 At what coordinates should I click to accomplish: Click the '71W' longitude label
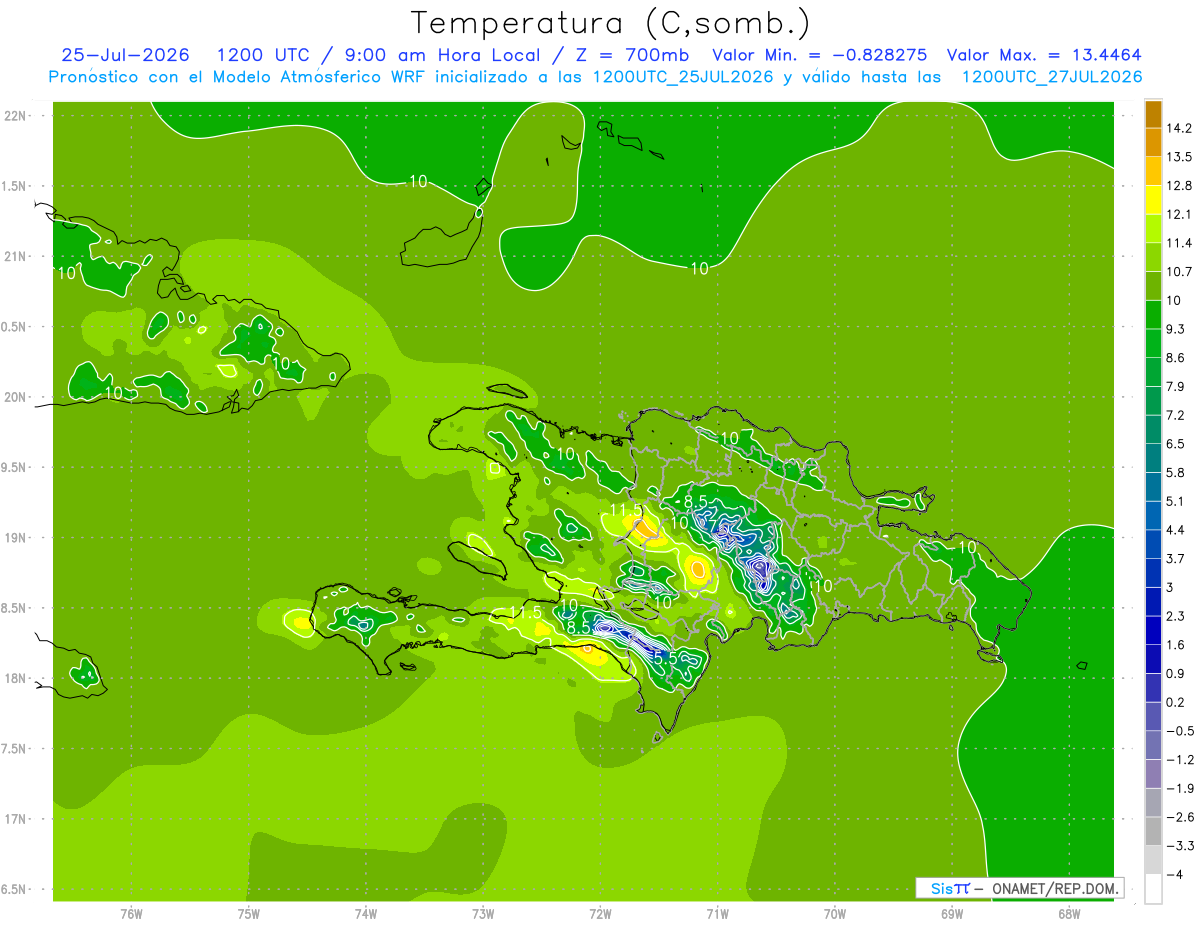coord(717,913)
